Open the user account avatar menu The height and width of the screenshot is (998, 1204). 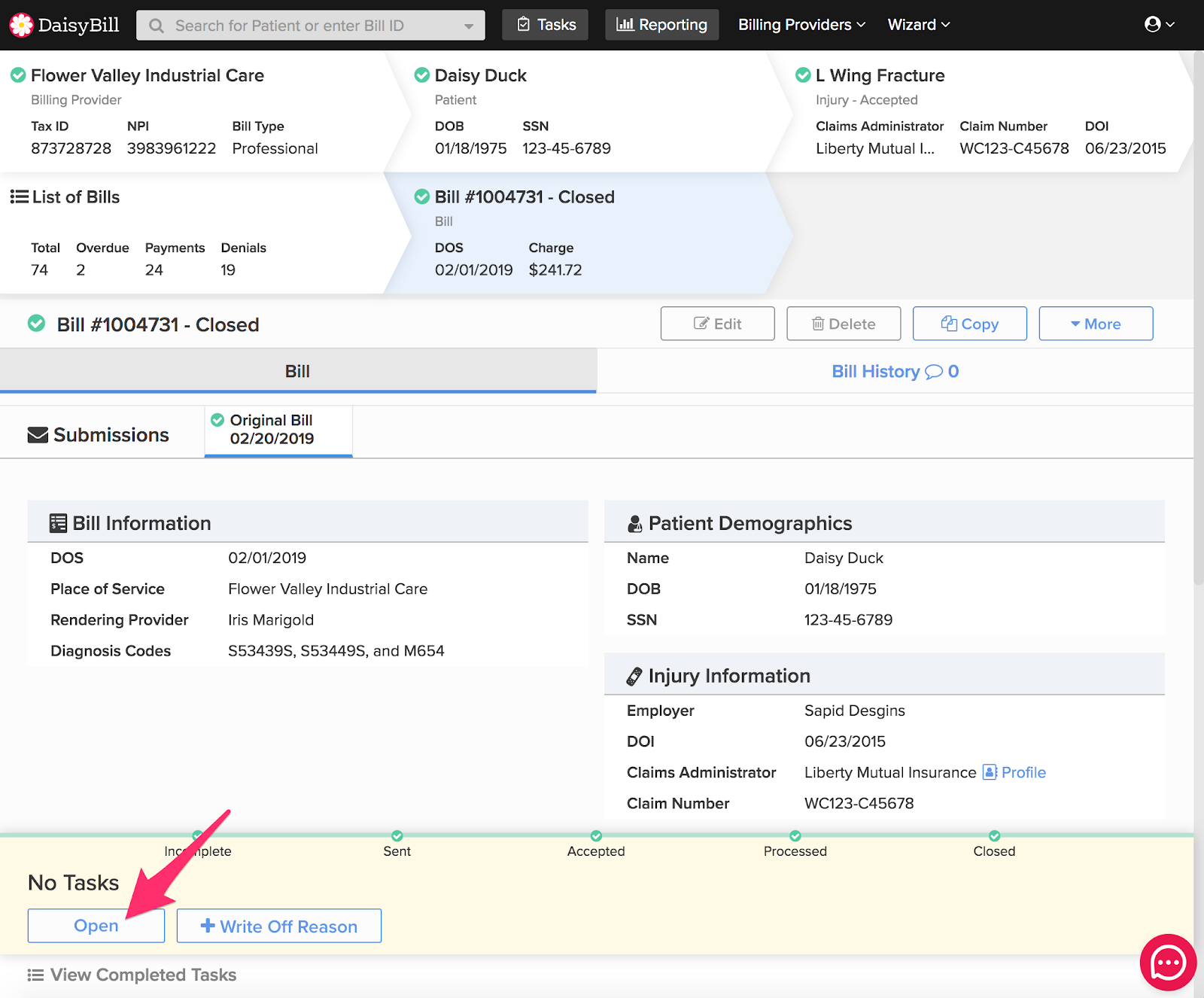(x=1159, y=24)
